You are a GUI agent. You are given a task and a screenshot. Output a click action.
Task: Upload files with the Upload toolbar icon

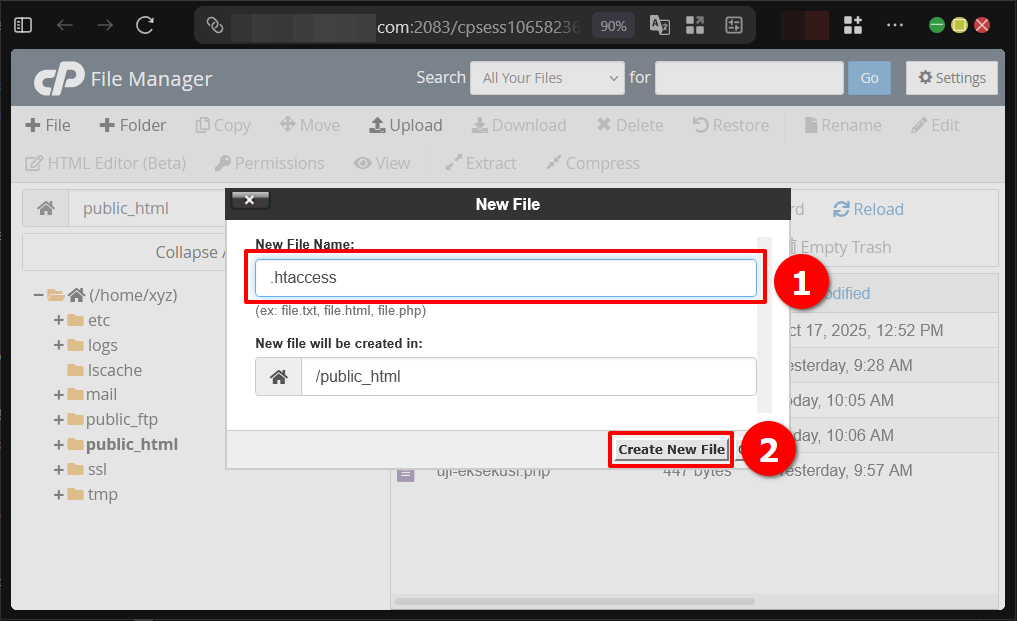coord(405,125)
